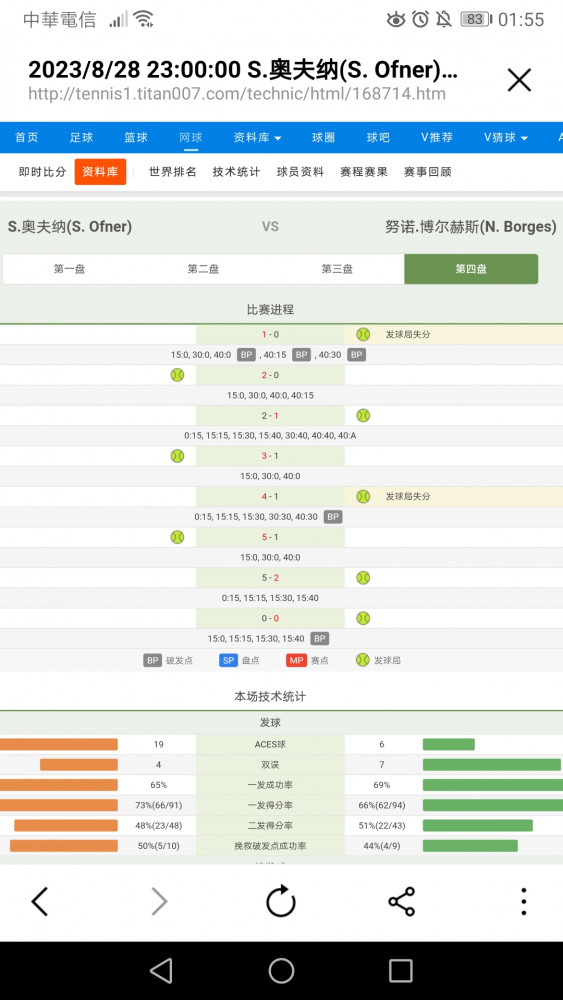Image resolution: width=563 pixels, height=1000 pixels.
Task: Close the in-app browser with the X
Action: [519, 80]
